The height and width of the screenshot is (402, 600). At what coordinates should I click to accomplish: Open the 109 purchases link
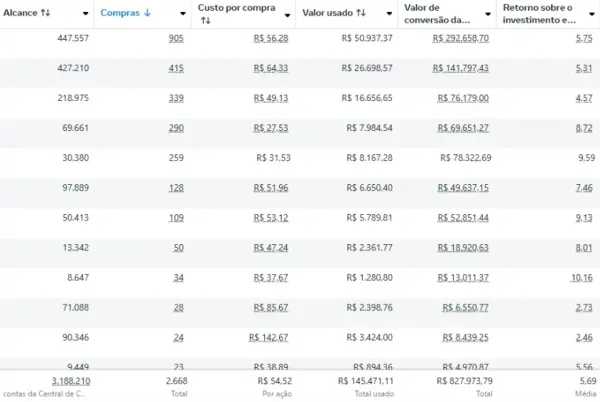coord(176,218)
